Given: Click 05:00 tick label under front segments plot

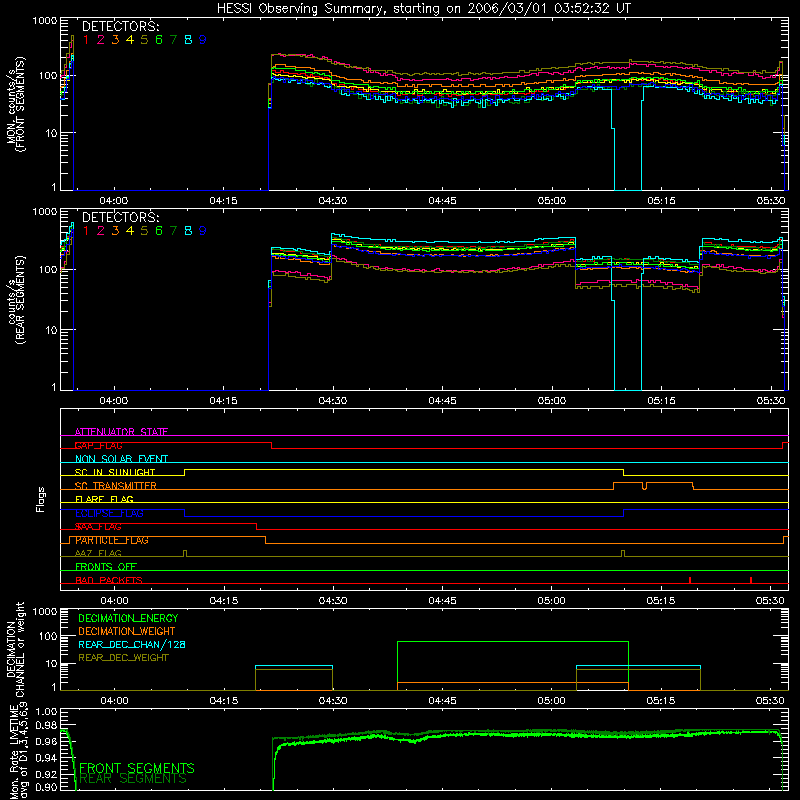Looking at the screenshot, I should pyautogui.click(x=552, y=201).
